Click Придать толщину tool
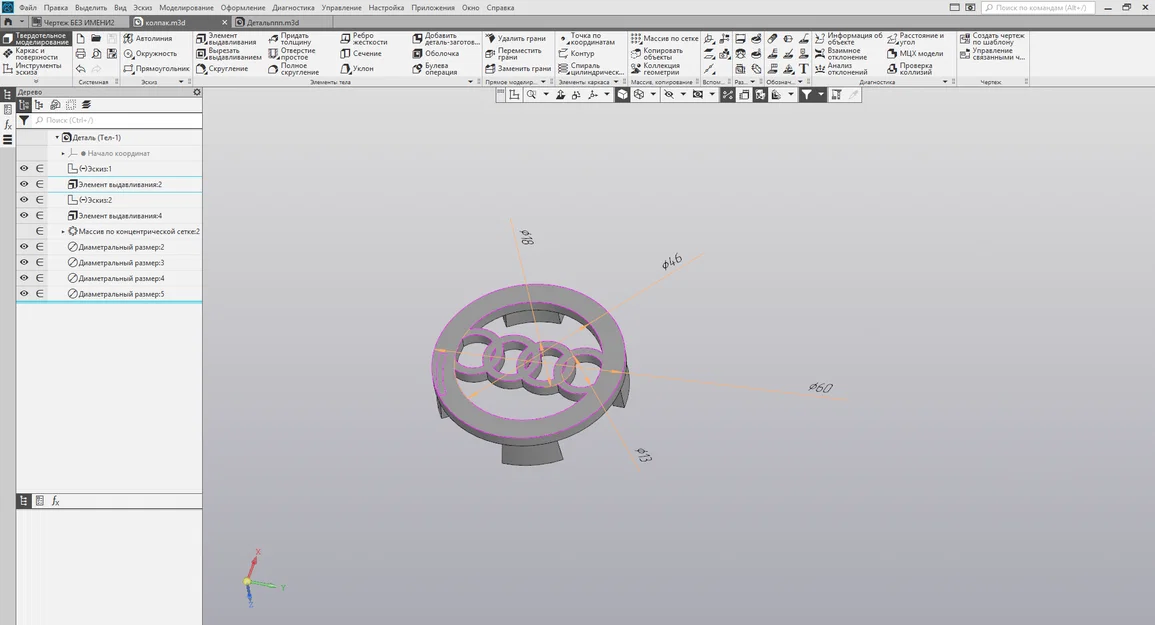The height and width of the screenshot is (625, 1155). tap(290, 38)
